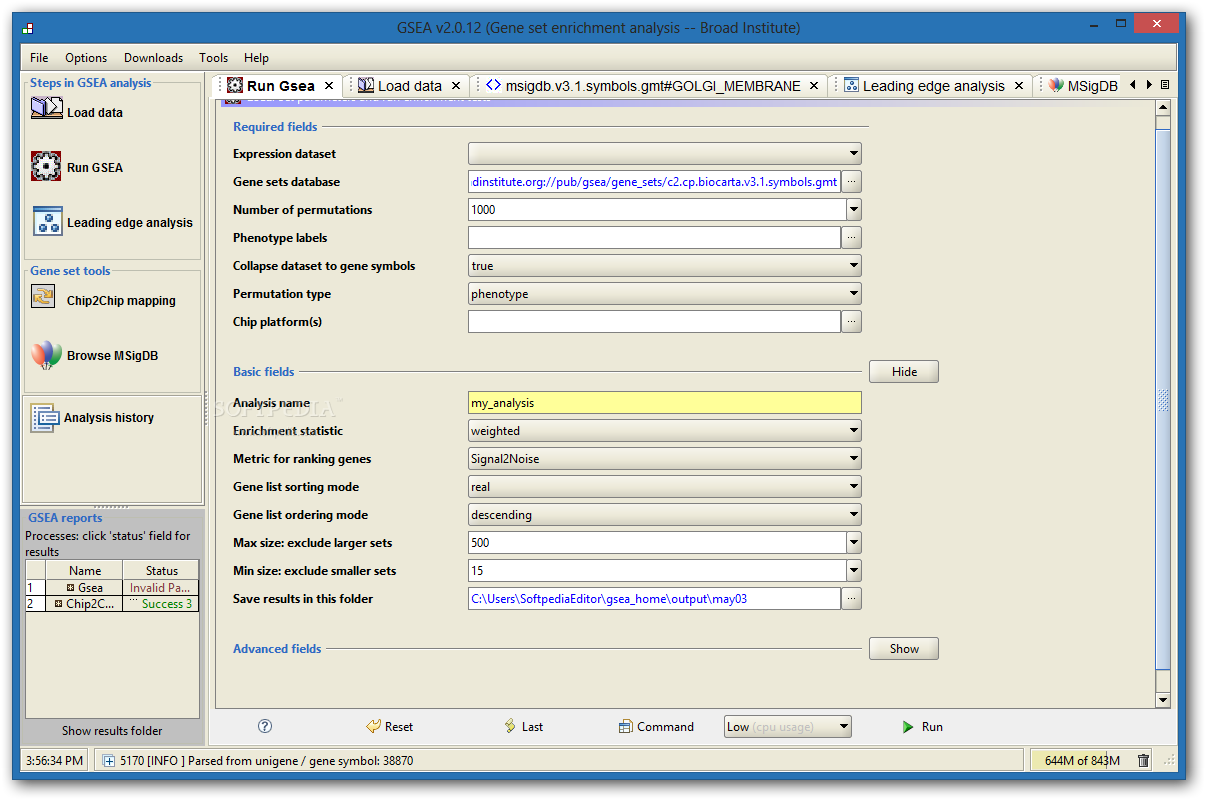Click the Run button
The image size is (1206, 800).
(x=922, y=727)
